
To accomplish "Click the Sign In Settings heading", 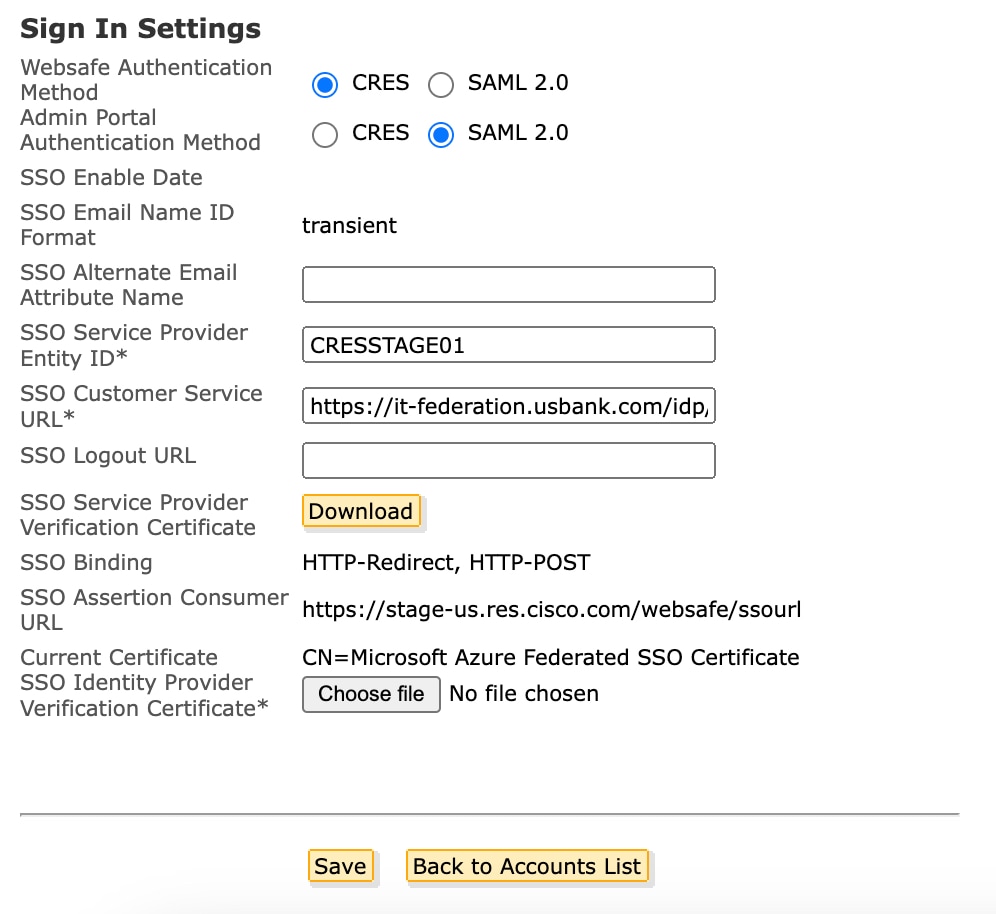I will pos(142,28).
